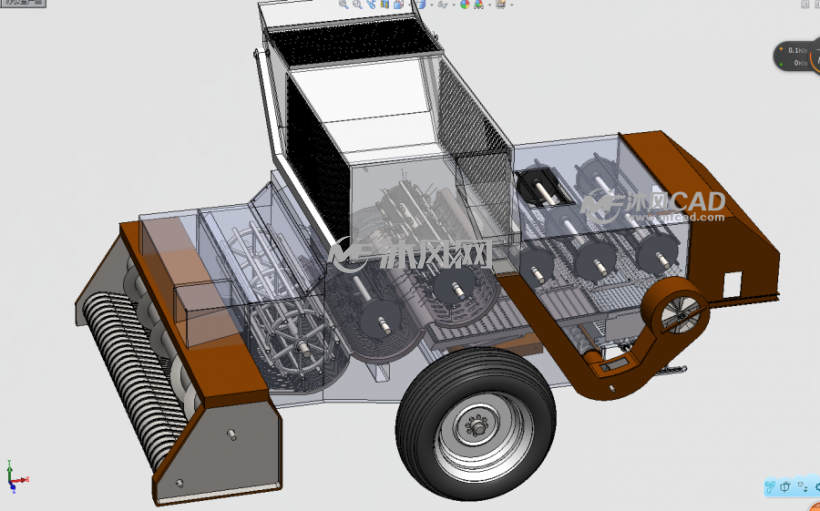Open the View Settings icon

(x=500, y=4)
